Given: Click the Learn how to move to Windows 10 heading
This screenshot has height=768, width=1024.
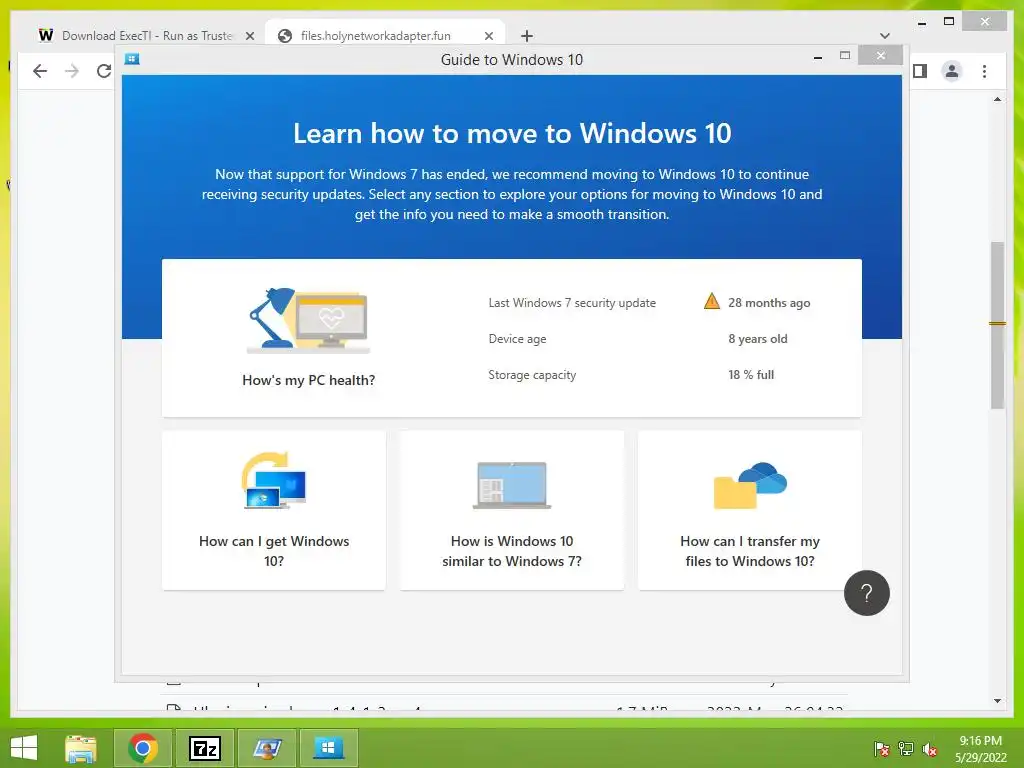Looking at the screenshot, I should [x=512, y=133].
